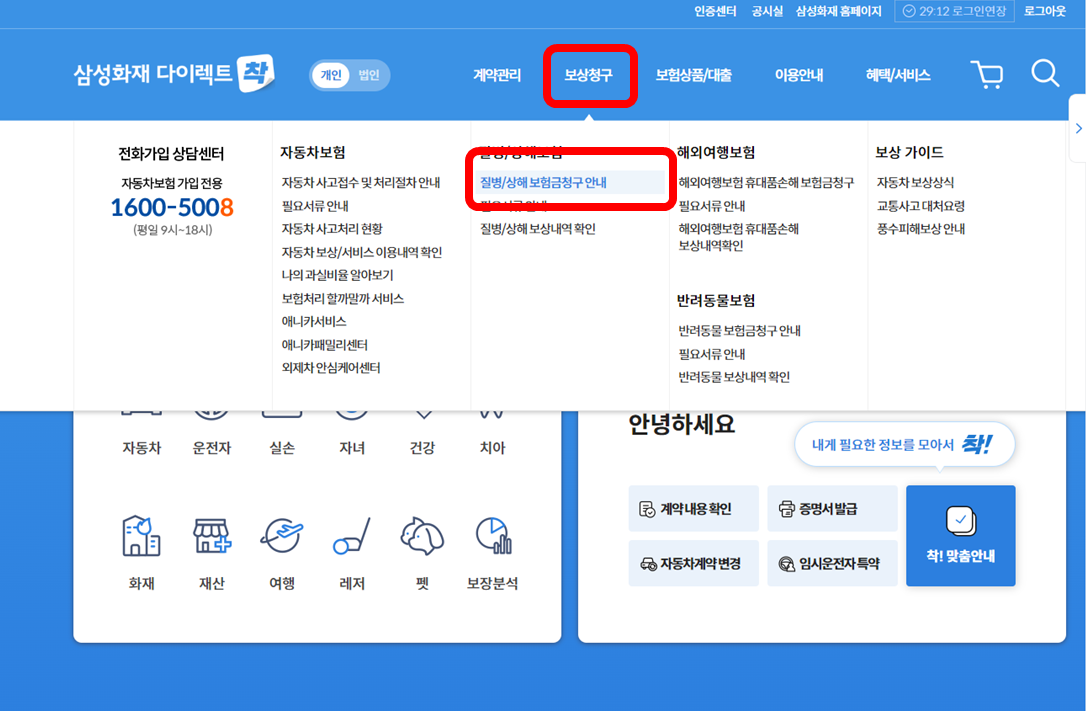Open 필요서류 안내 under 자동차보험
This screenshot has height=711, width=1086.
pos(315,206)
